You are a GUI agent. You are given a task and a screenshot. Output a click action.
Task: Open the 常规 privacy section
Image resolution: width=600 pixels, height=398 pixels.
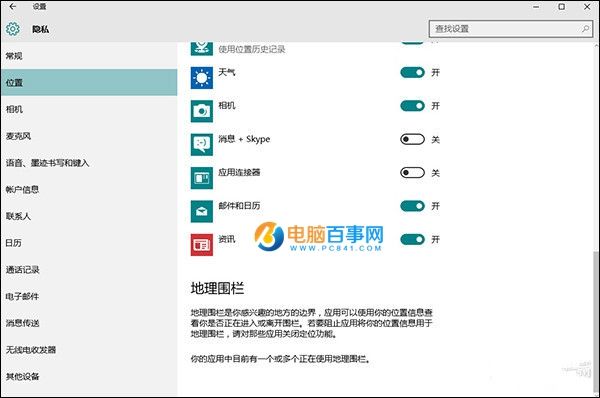89,56
